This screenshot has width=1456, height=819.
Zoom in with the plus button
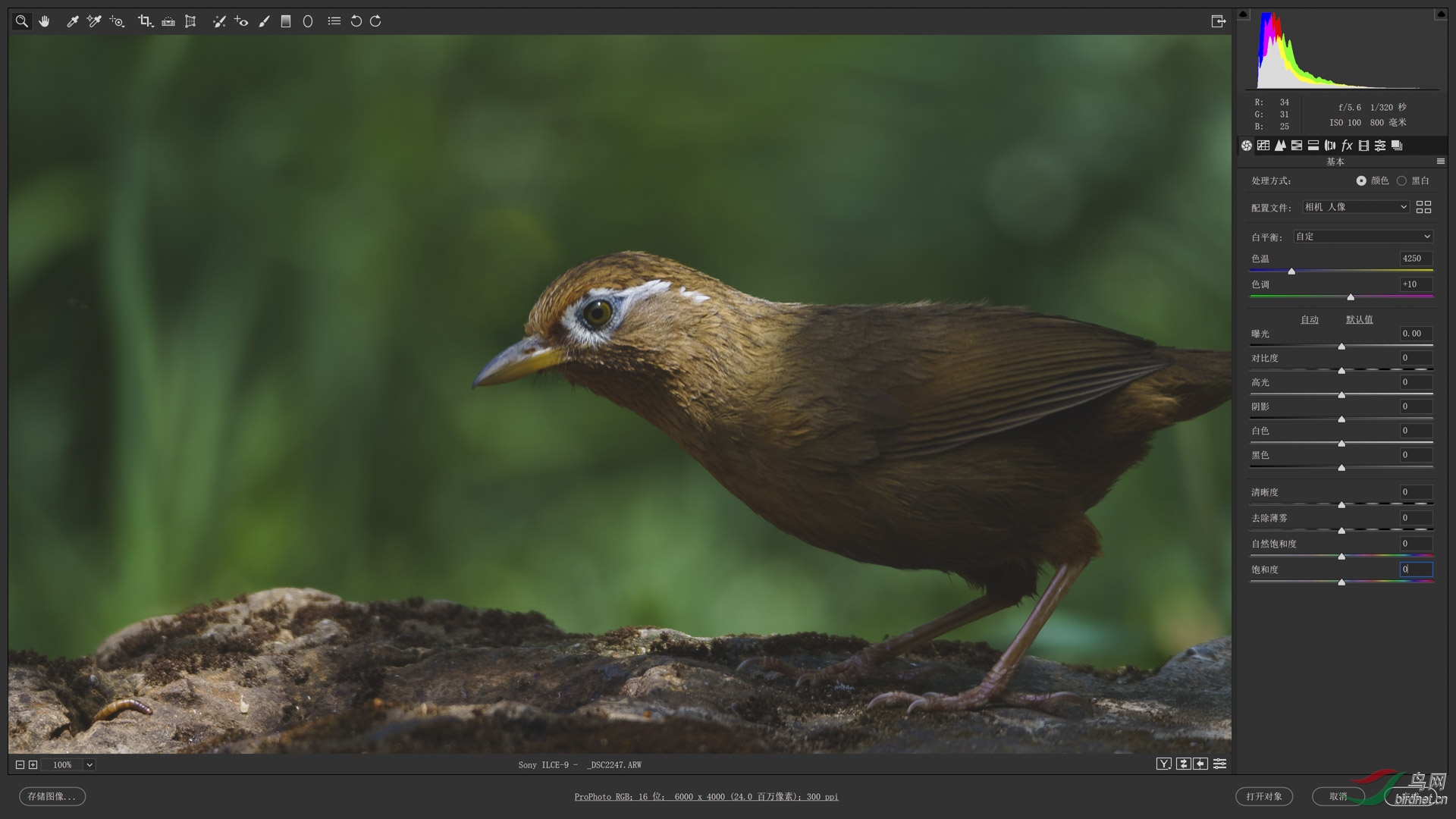click(x=33, y=765)
